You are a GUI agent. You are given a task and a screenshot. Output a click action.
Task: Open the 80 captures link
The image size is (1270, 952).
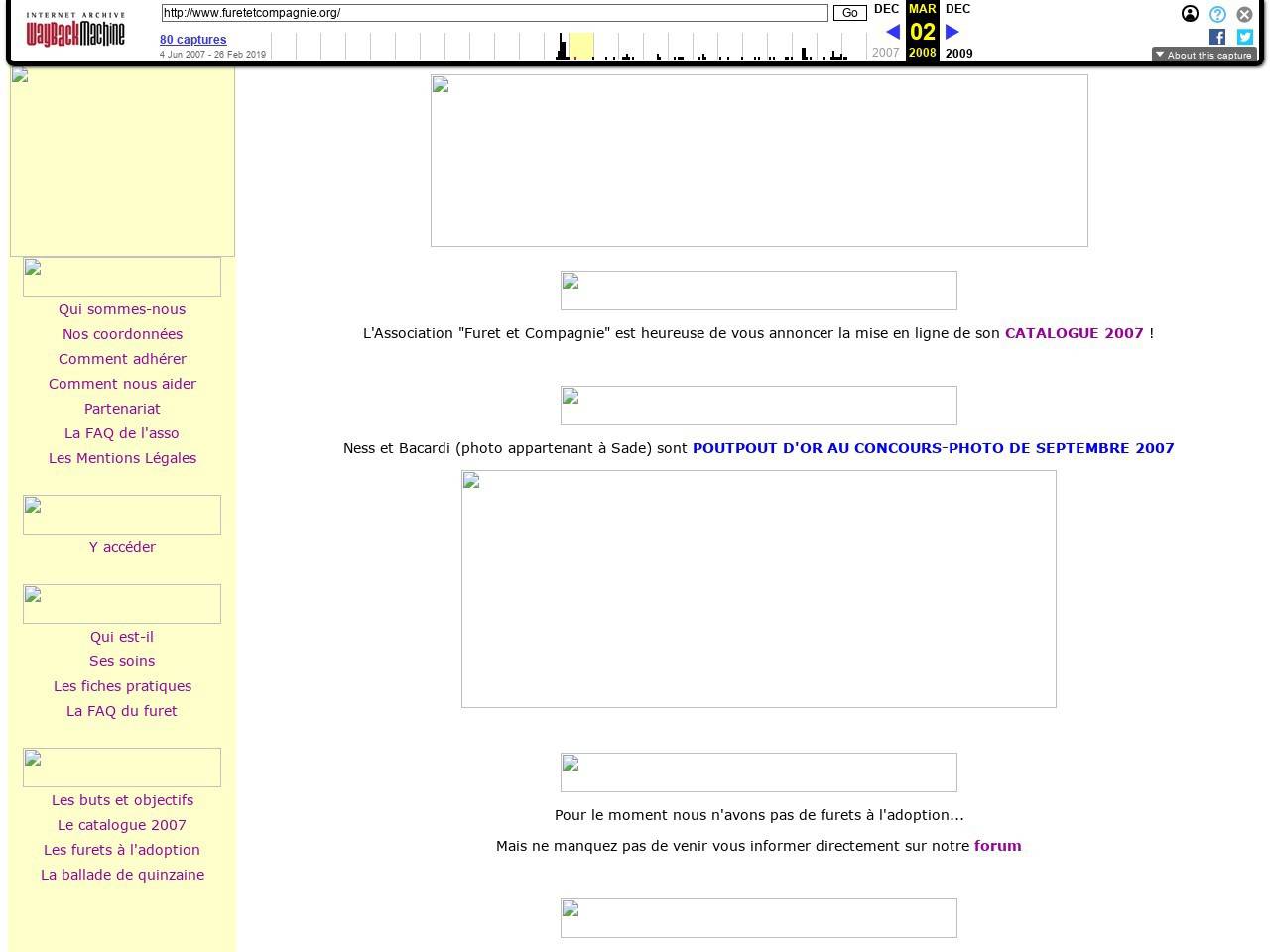(192, 40)
